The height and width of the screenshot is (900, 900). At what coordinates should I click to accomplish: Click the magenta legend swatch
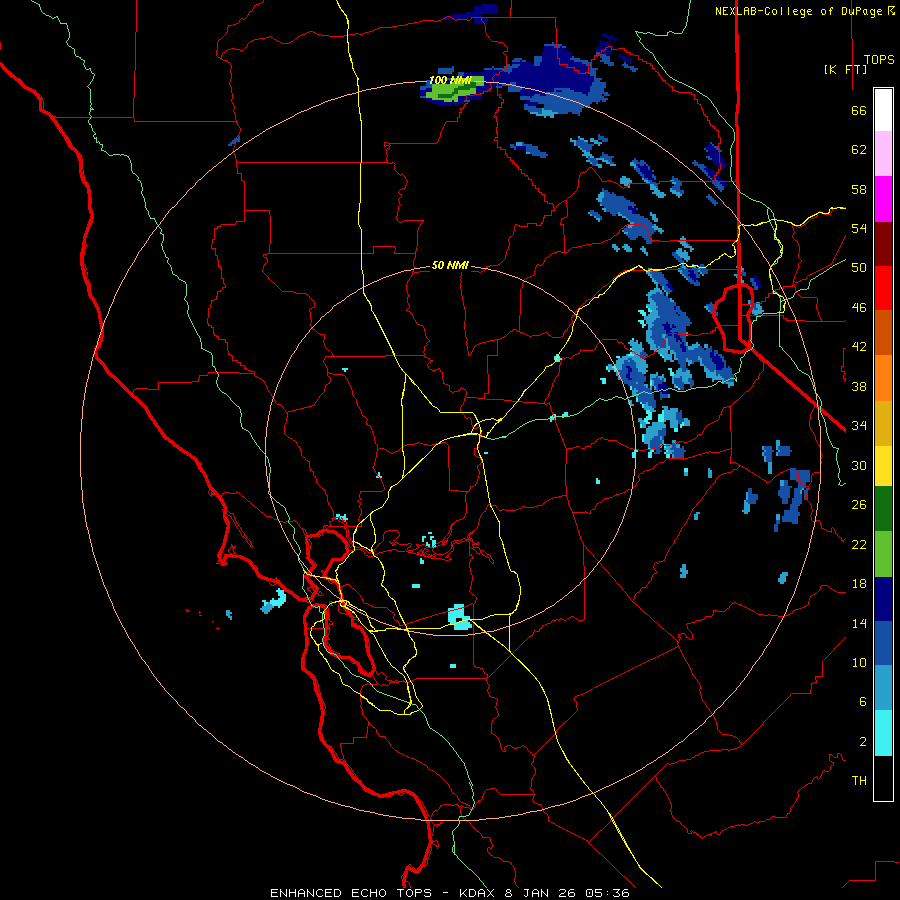pyautogui.click(x=883, y=199)
